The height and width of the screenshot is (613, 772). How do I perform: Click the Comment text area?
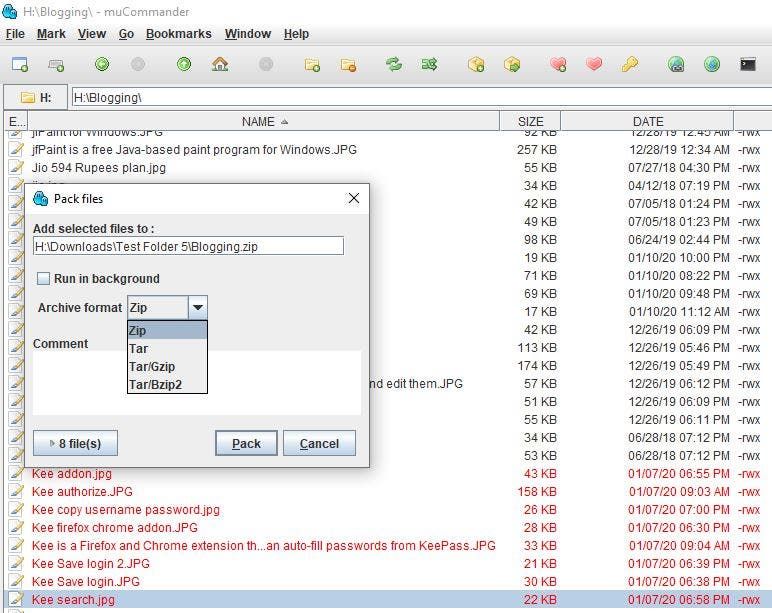coord(197,383)
